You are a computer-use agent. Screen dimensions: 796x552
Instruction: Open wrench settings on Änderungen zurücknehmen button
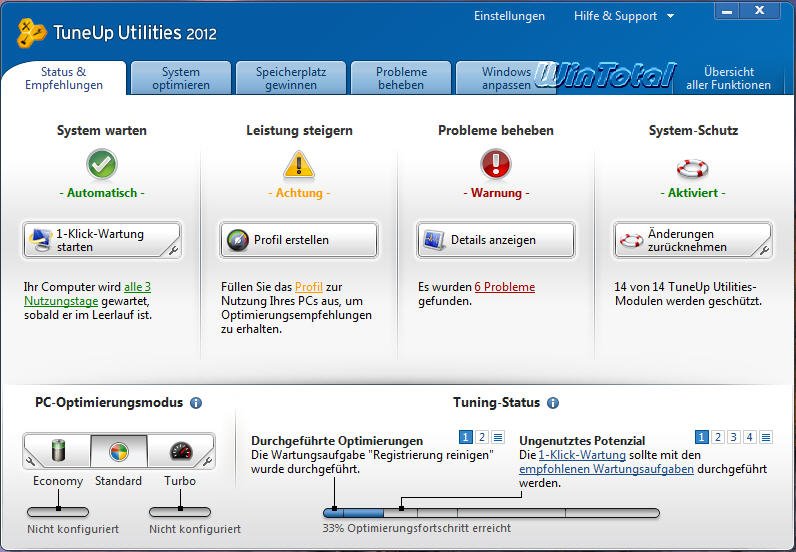[764, 250]
